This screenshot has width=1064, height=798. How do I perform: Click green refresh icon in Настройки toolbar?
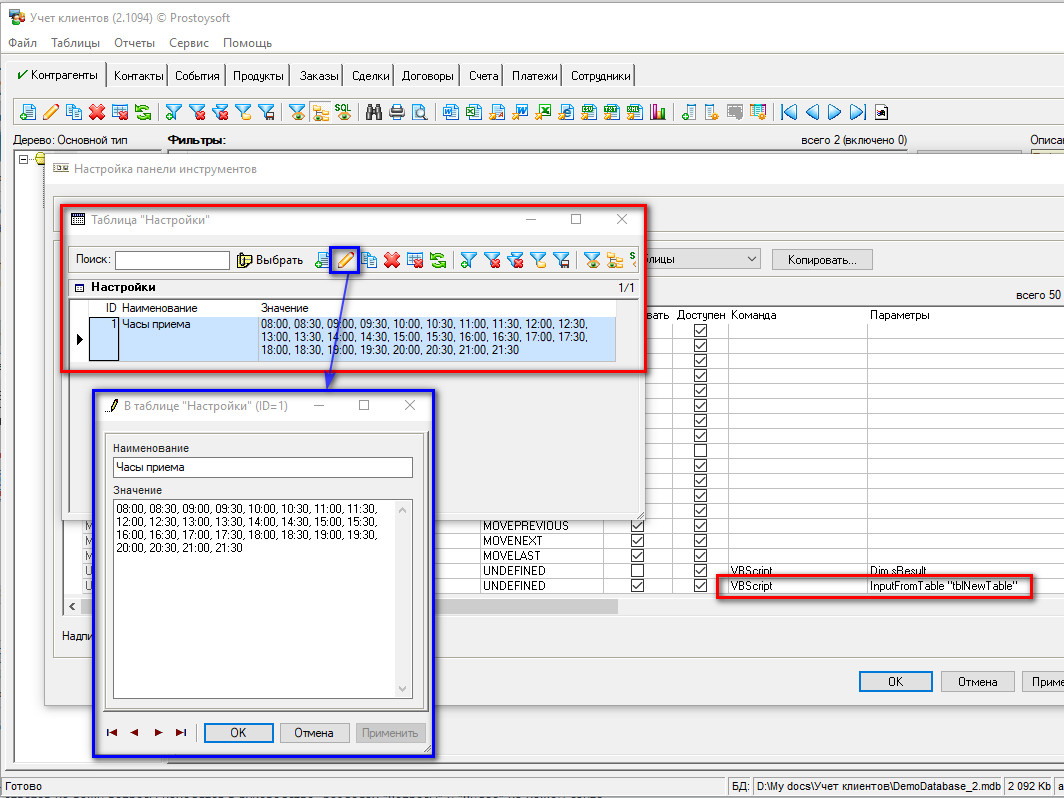tap(437, 260)
